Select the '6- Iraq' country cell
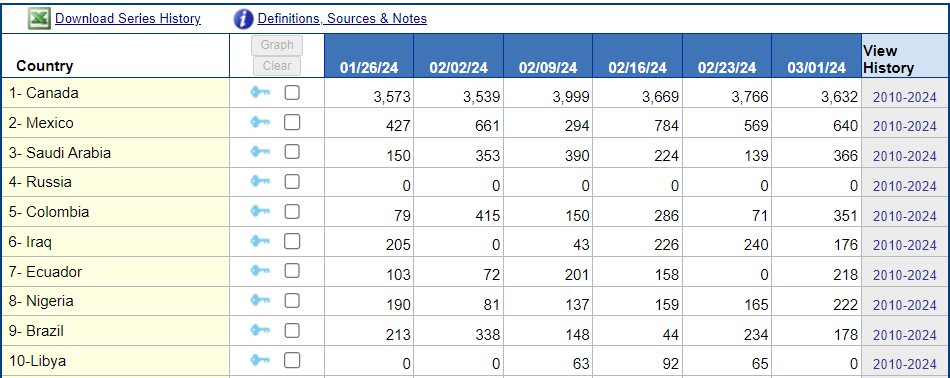 [x=115, y=242]
